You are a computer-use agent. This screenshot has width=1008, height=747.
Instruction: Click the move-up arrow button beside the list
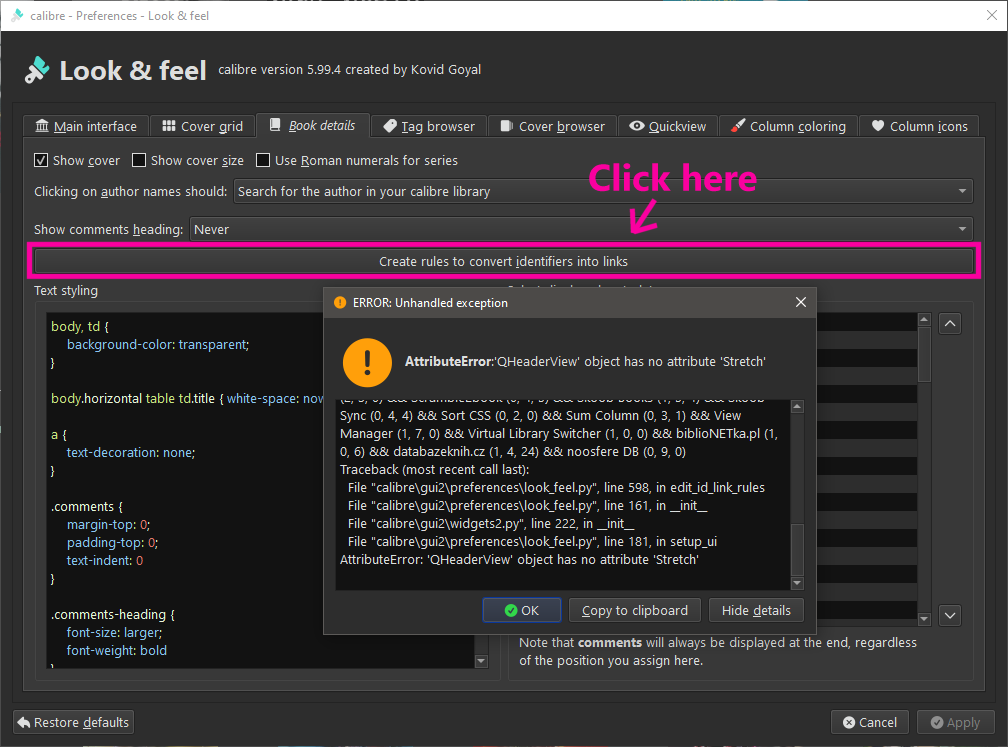[950, 323]
